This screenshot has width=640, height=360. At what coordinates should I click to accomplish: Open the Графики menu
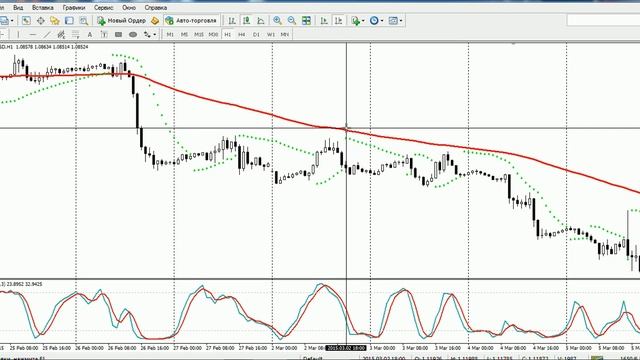[74, 8]
